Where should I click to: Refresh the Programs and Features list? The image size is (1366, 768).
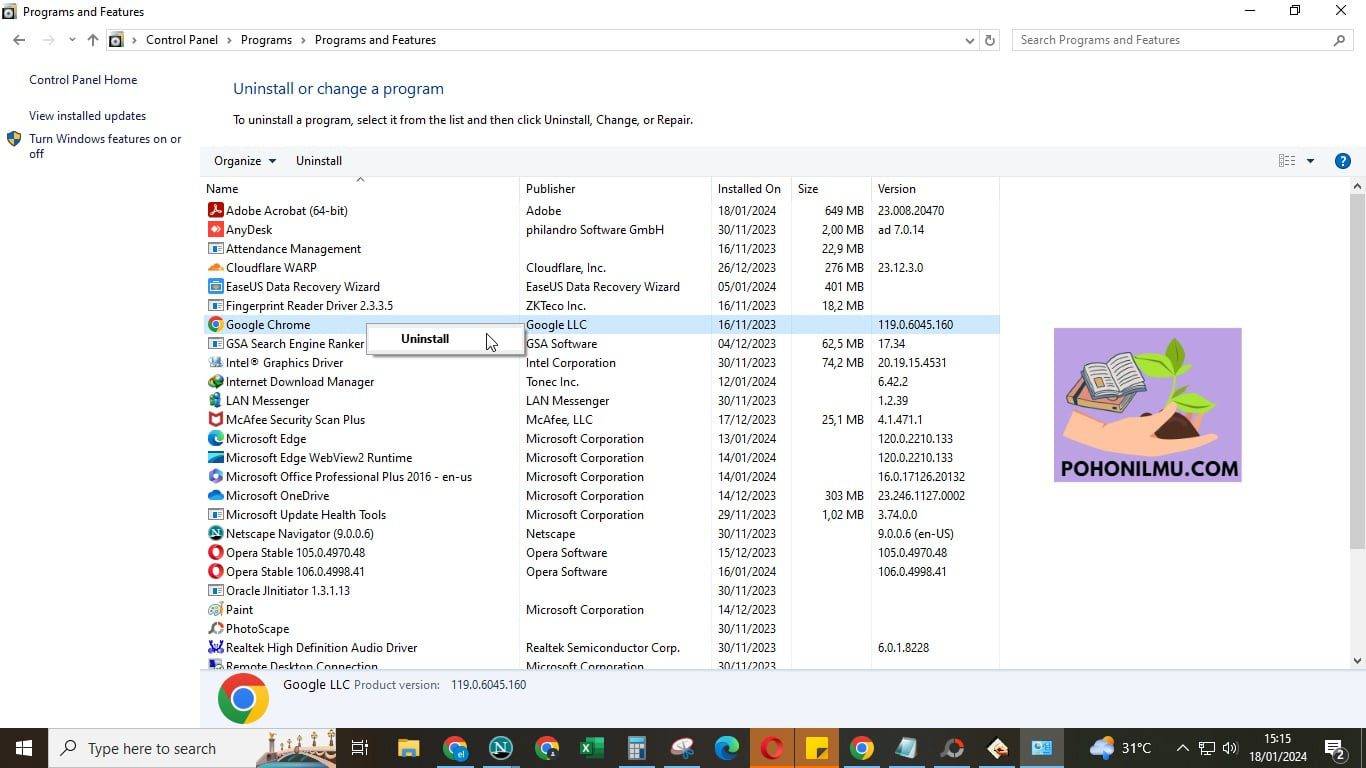[x=990, y=40]
